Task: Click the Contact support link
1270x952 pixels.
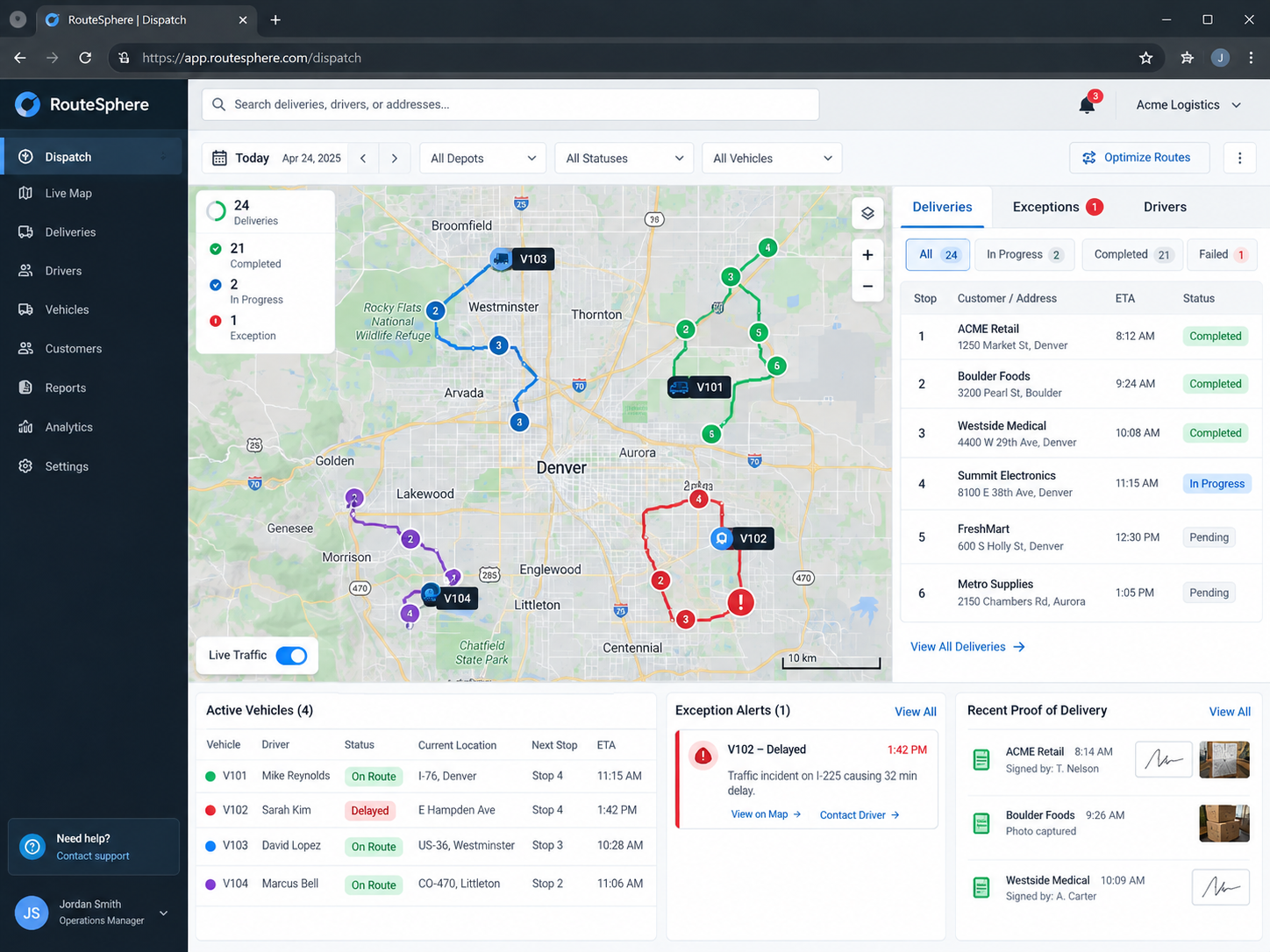Action: pyautogui.click(x=93, y=856)
